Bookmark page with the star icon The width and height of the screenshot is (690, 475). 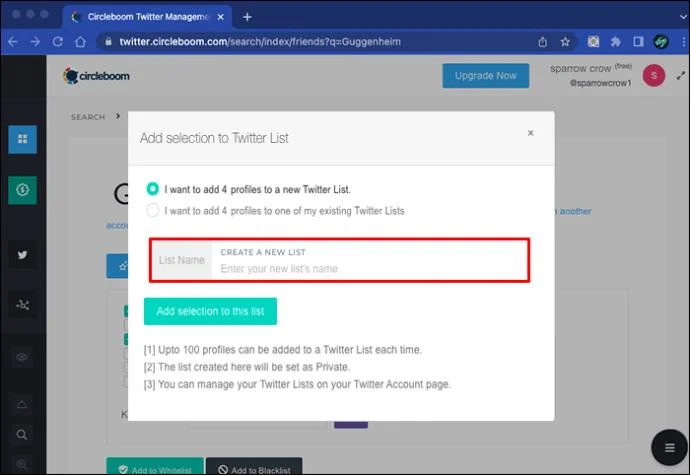coord(565,42)
